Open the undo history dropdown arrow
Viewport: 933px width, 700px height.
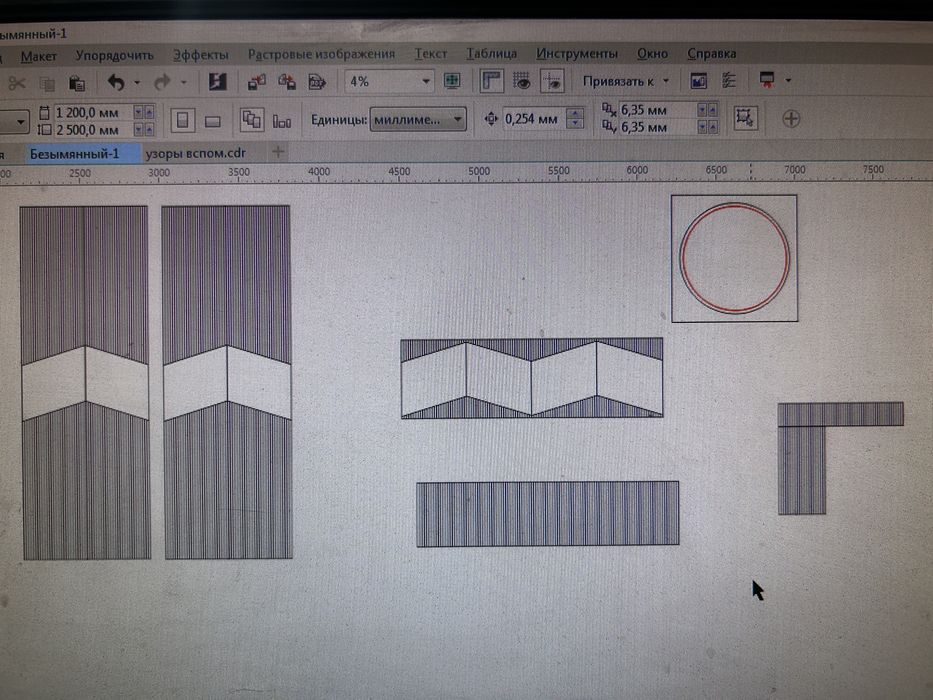(137, 83)
